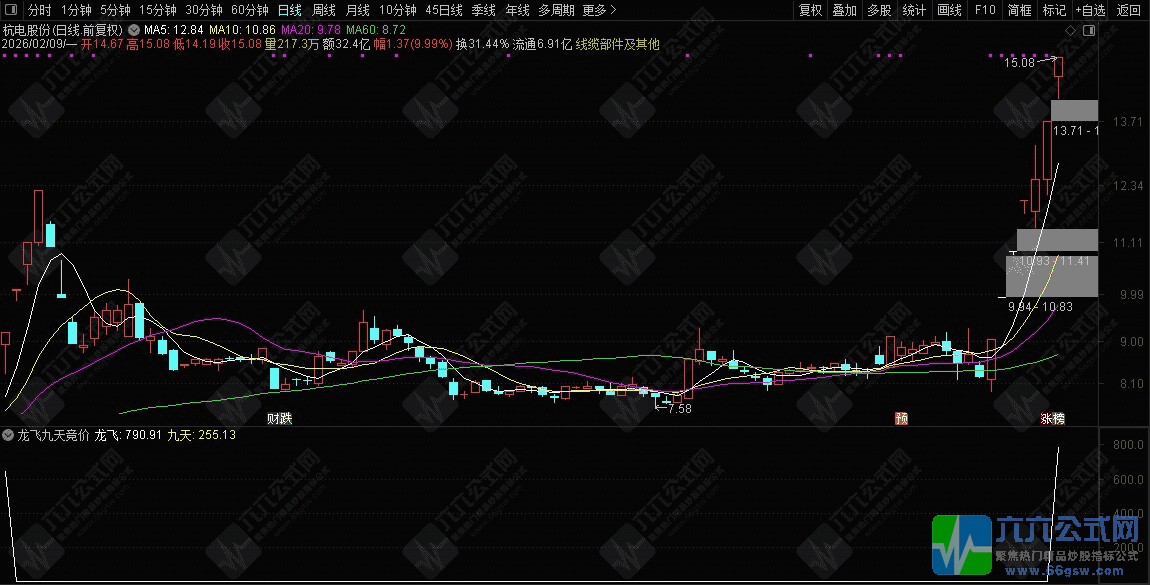Toggle the right side panel icon
The image size is (1150, 585).
[1089, 31]
